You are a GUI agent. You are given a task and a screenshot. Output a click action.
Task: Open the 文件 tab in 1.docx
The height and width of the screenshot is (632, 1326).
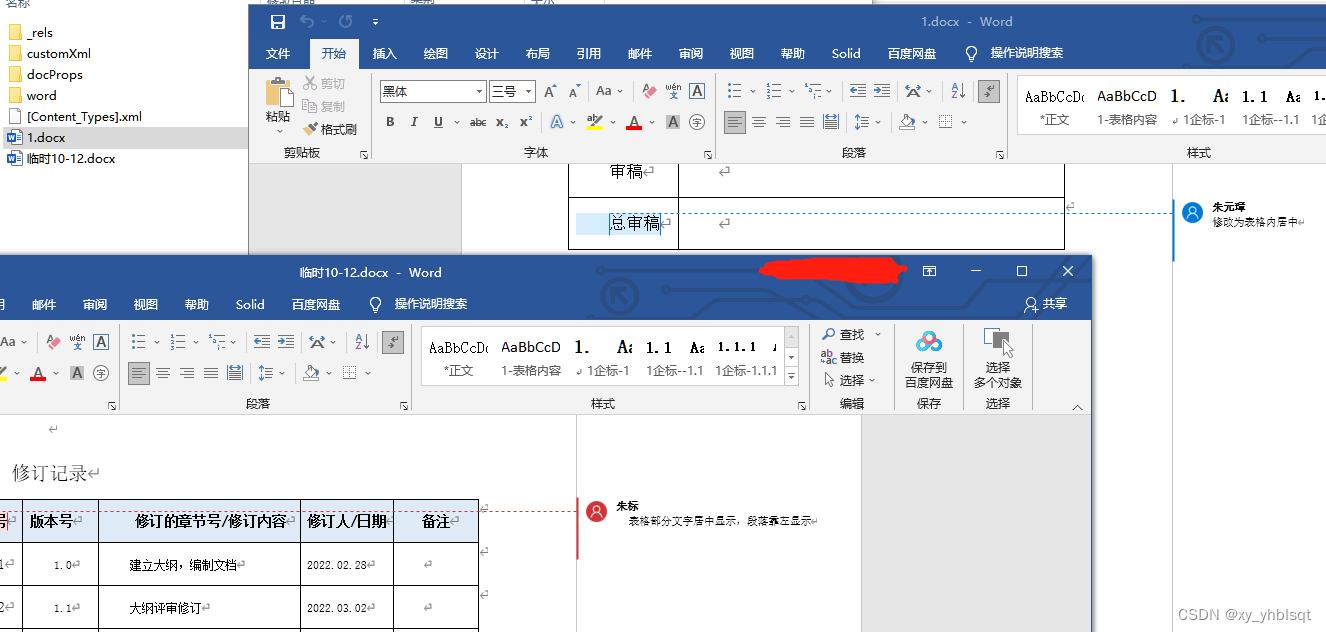278,54
